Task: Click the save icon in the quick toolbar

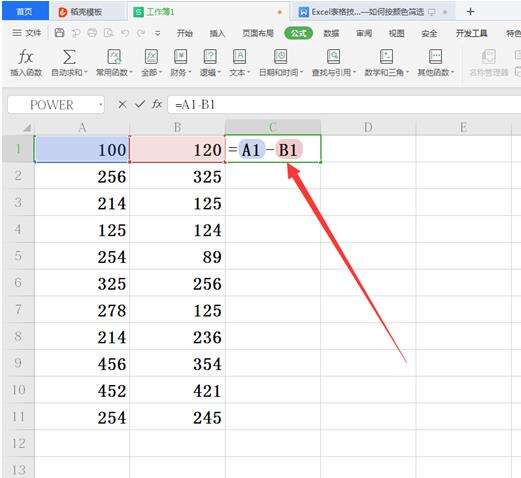Action: point(59,33)
